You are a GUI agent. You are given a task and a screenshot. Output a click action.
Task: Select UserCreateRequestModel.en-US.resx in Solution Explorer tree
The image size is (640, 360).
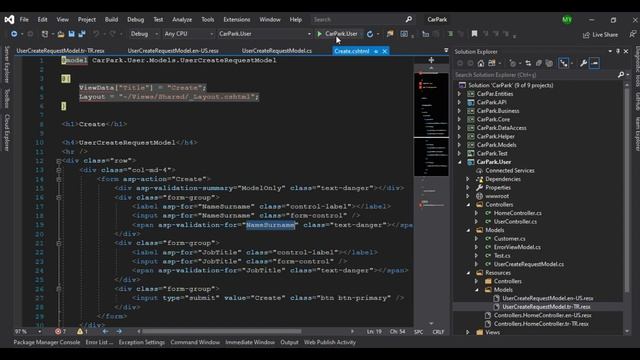pyautogui.click(x=548, y=298)
